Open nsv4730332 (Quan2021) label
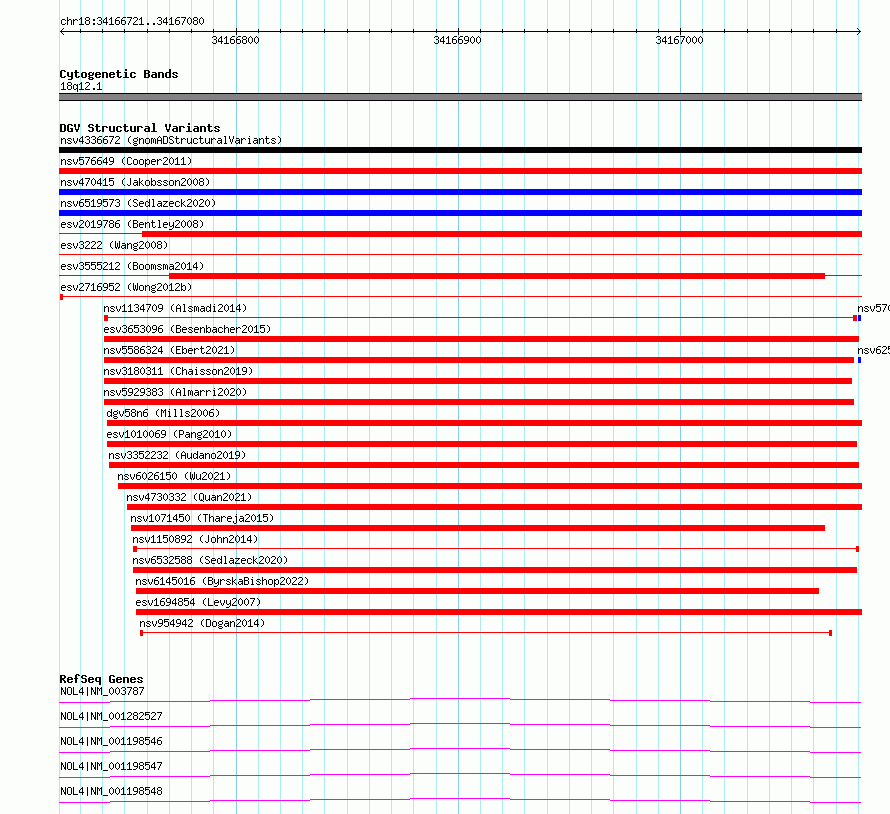Viewport: 890px width, 814px height. [x=189, y=497]
